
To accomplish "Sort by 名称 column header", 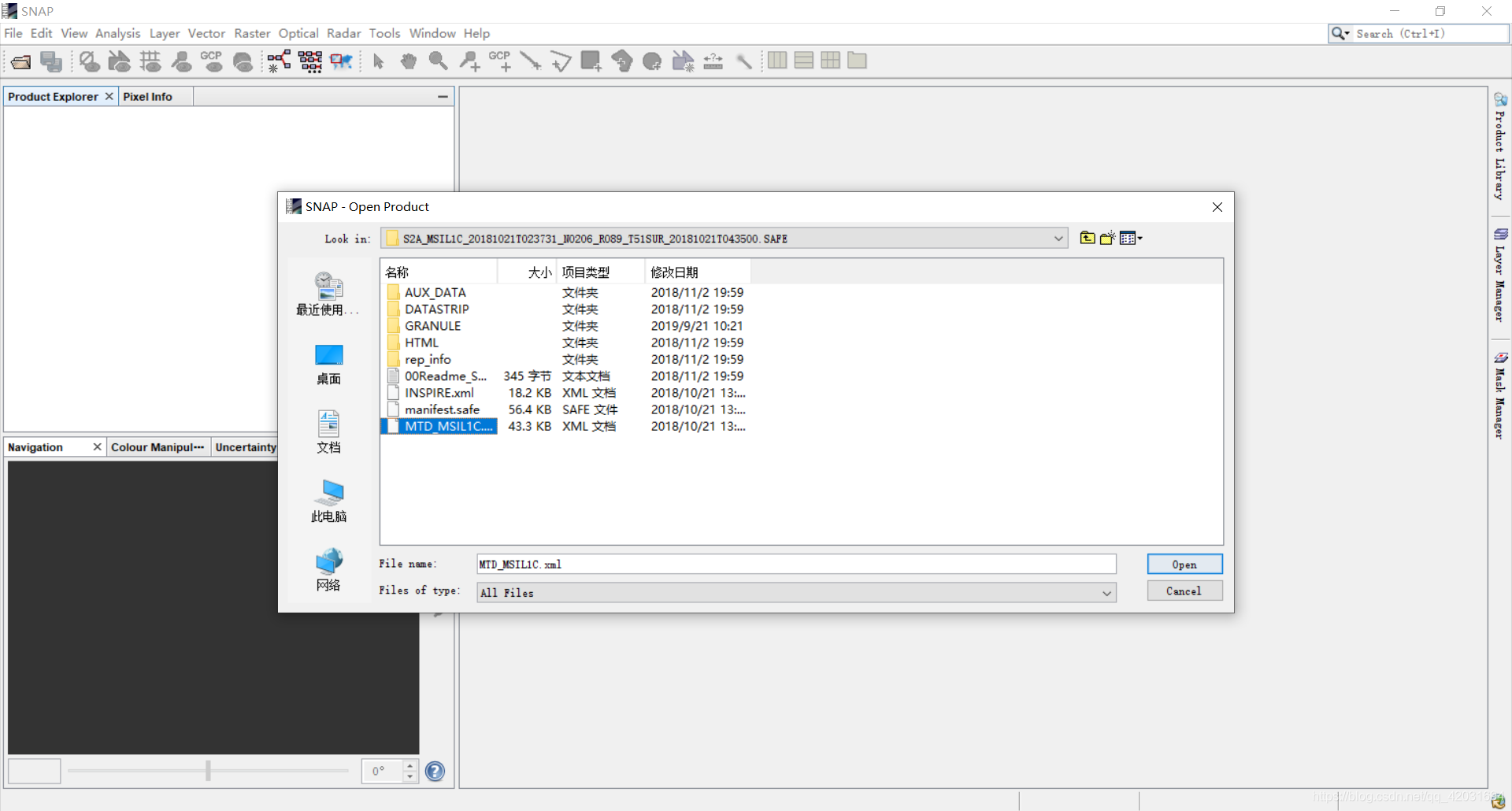I will pyautogui.click(x=439, y=272).
